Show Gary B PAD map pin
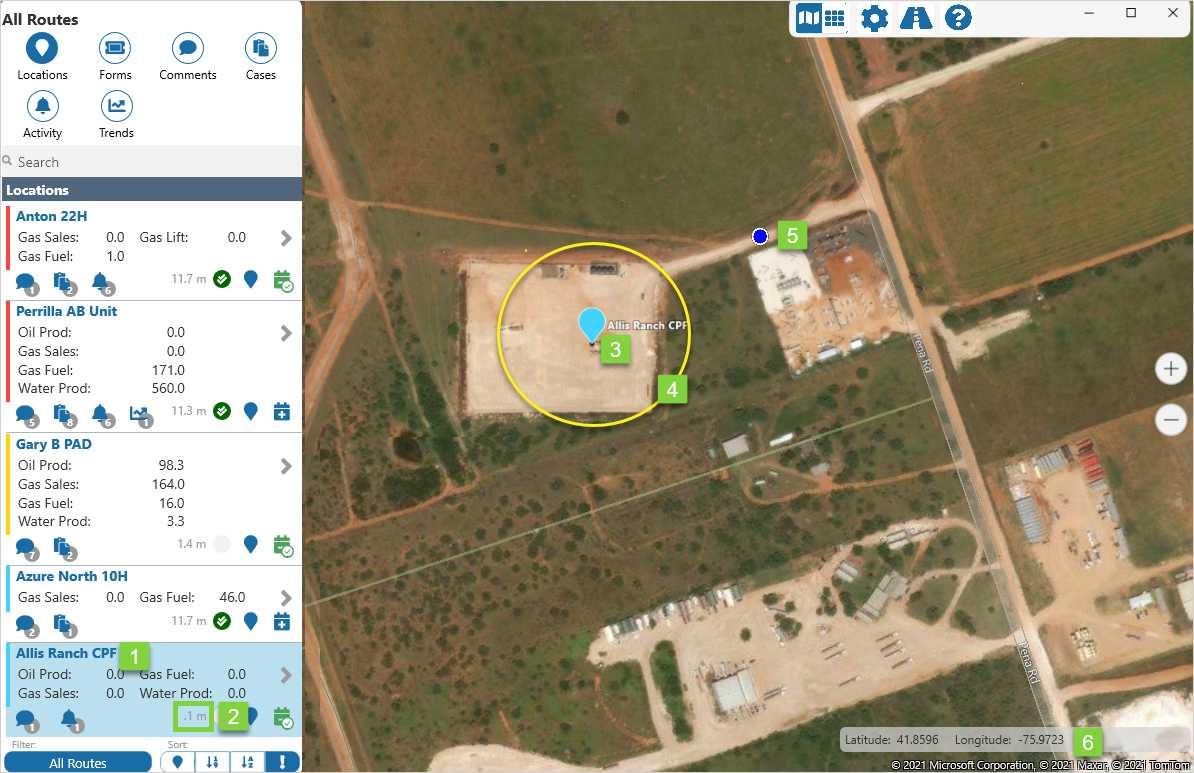This screenshot has width=1194, height=773. point(251,545)
